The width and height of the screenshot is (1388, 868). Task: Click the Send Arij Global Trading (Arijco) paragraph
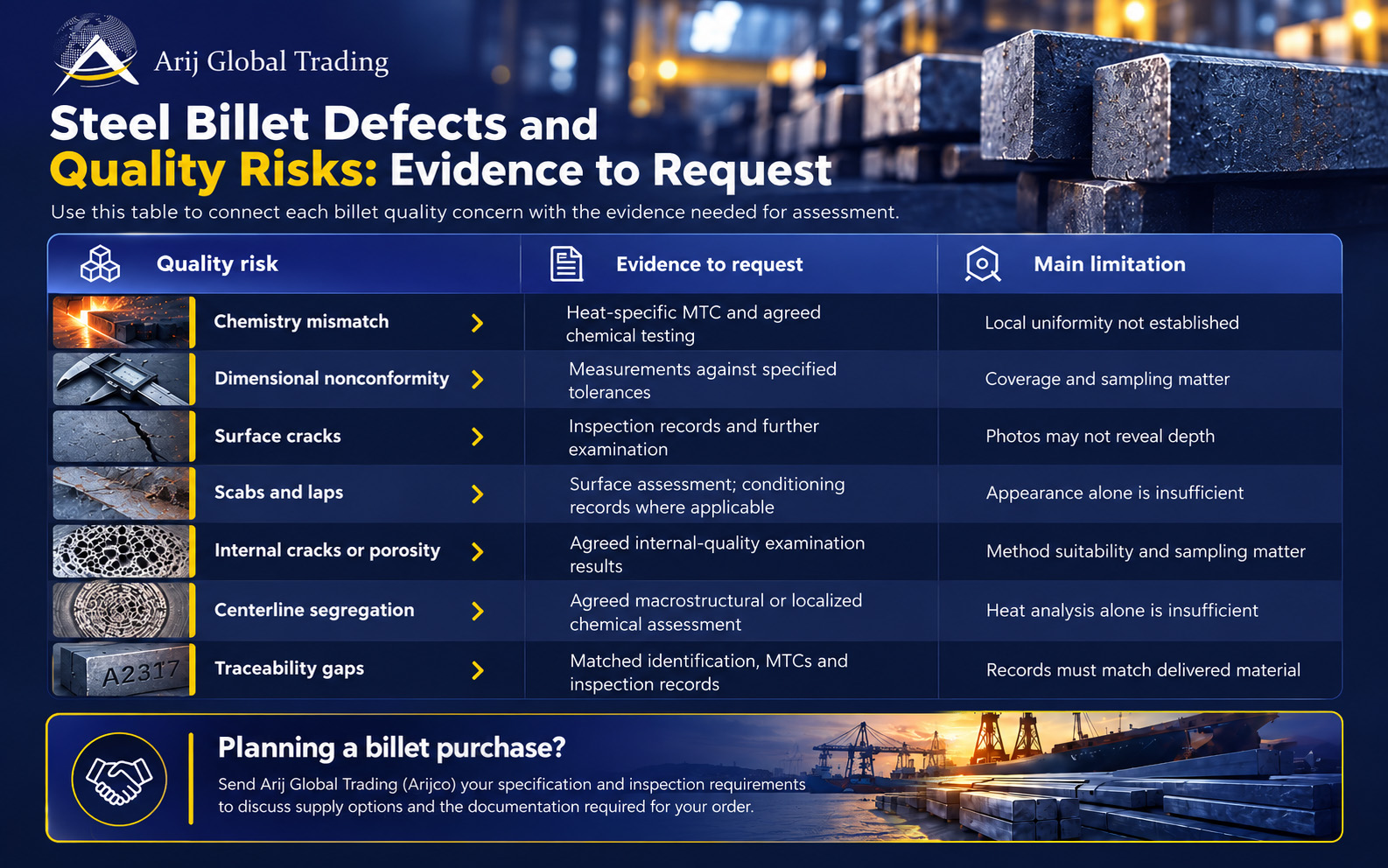pos(512,795)
